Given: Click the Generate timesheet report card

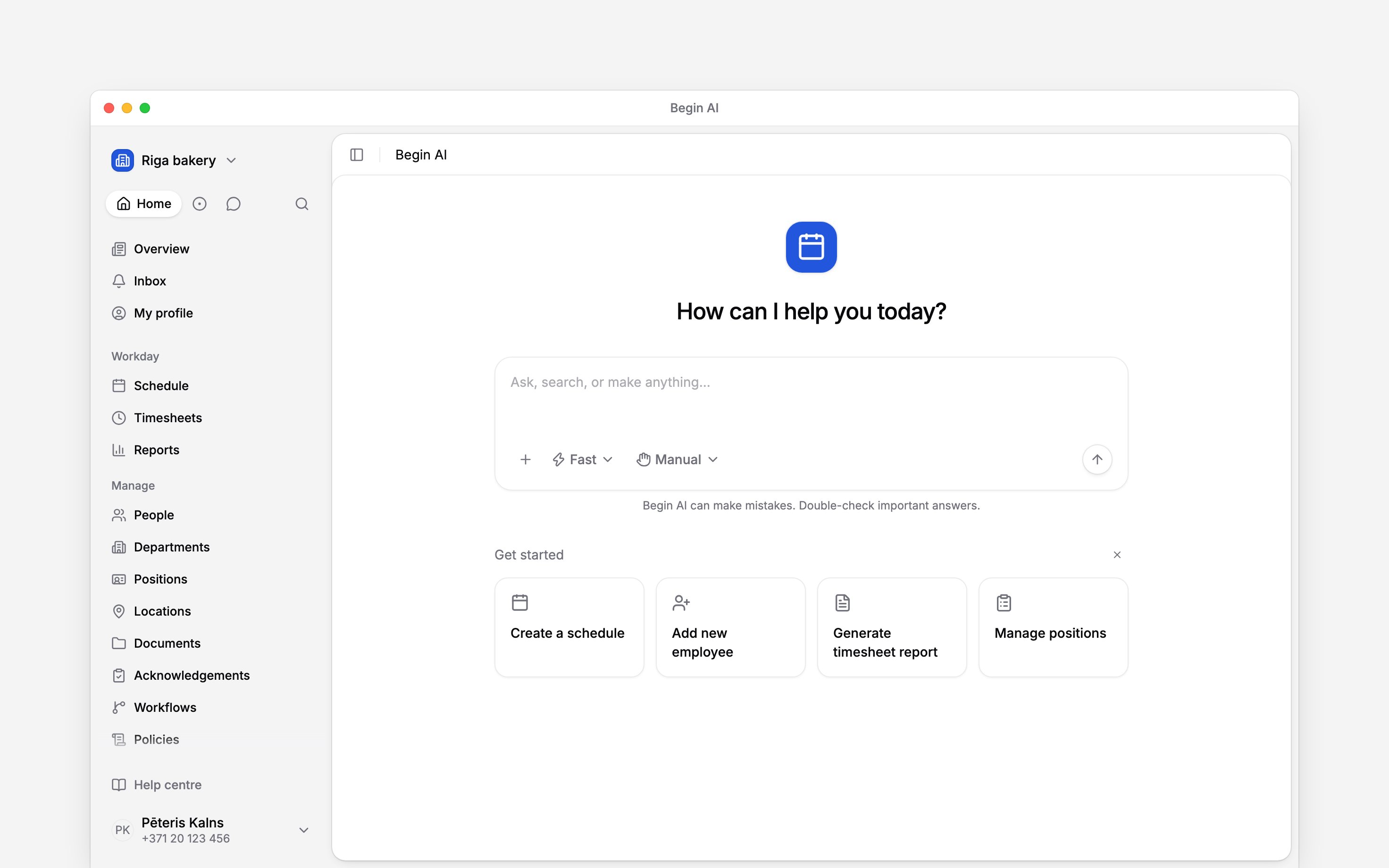Looking at the screenshot, I should point(891,627).
